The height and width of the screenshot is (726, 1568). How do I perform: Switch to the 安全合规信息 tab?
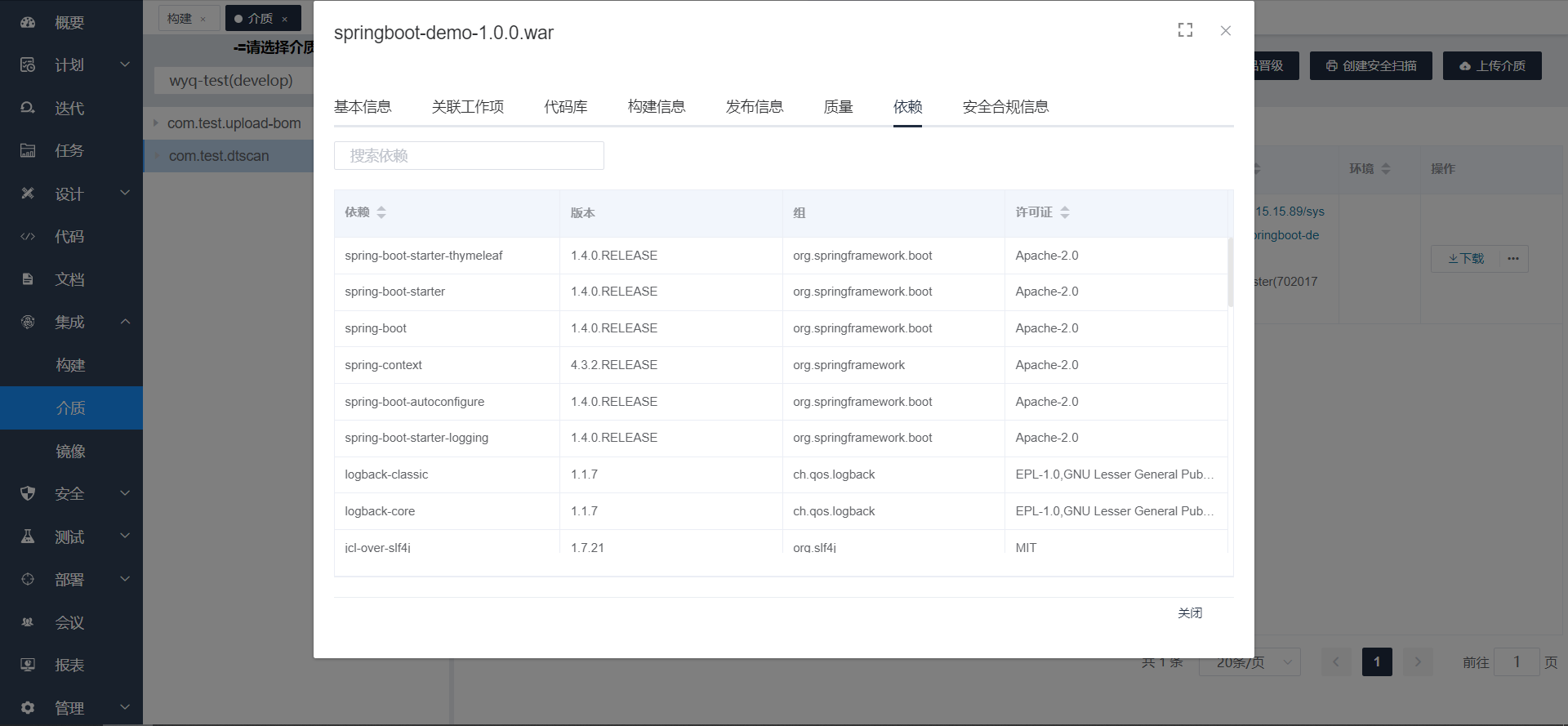pos(1005,107)
